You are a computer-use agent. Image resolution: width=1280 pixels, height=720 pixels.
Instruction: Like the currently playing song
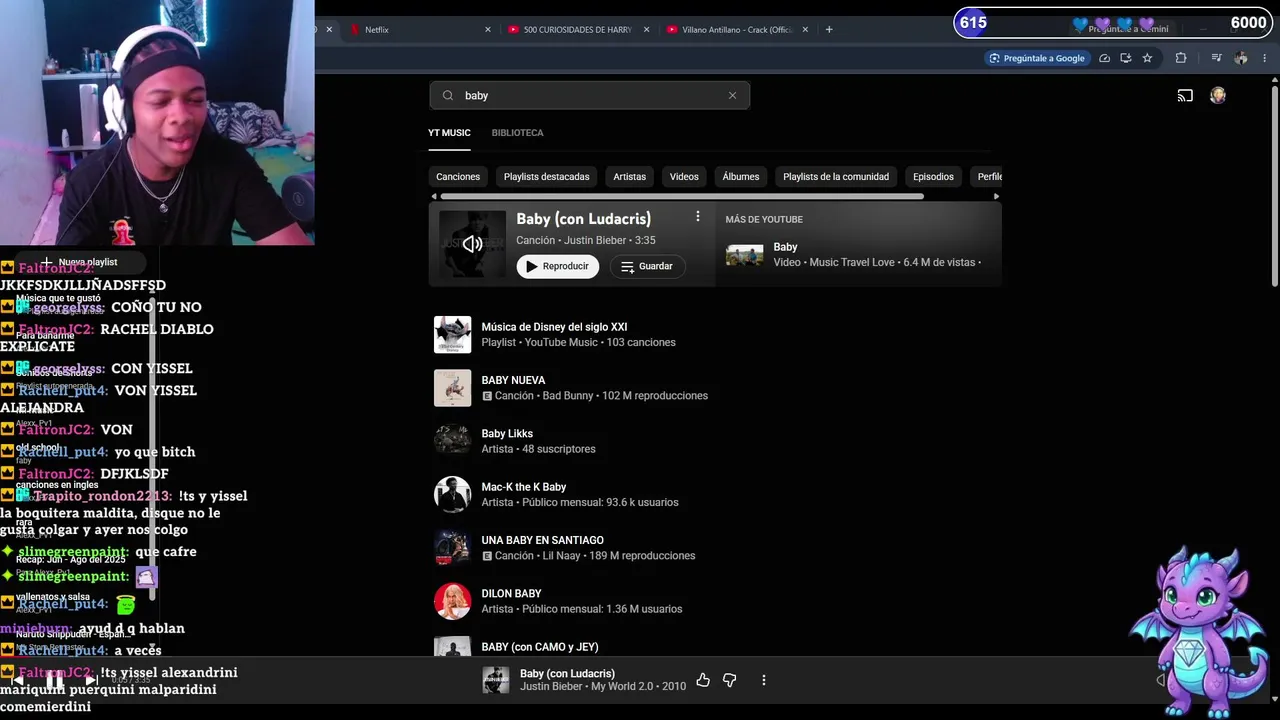tap(703, 680)
